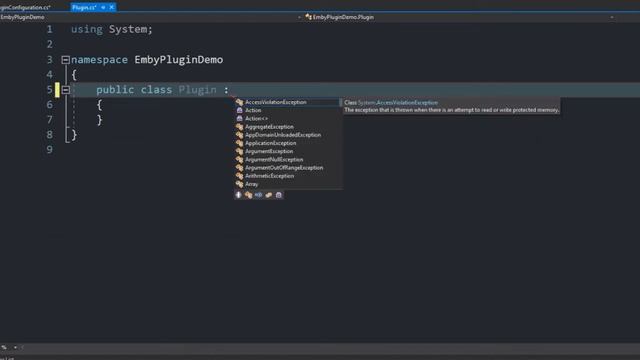
Task: Click the delegate icon beside Action<>
Action: click(240, 118)
